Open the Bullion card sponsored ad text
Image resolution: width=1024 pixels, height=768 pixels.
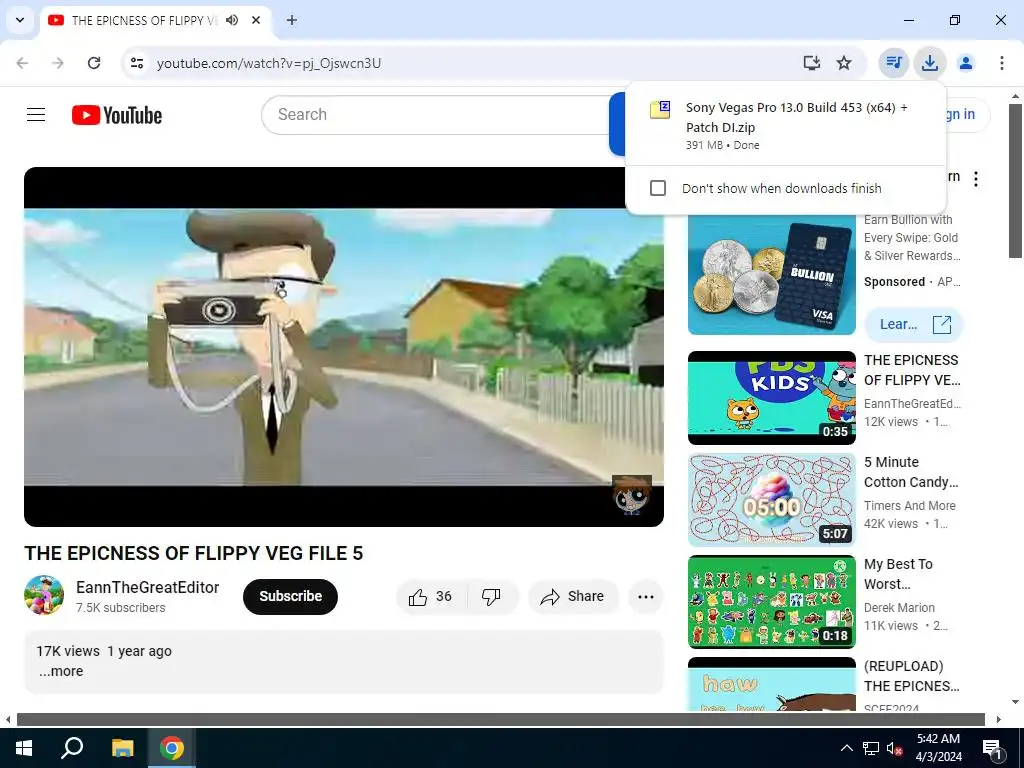[912, 238]
